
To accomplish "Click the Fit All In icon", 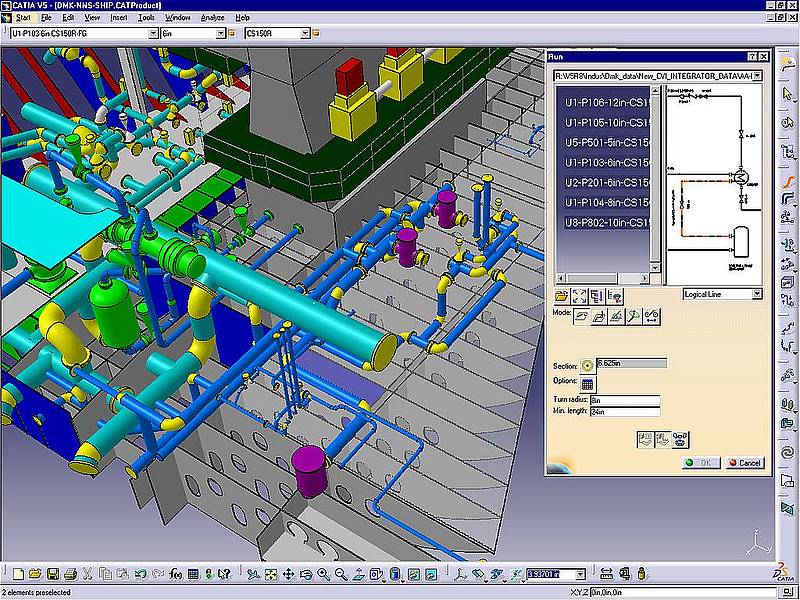I will (x=271, y=574).
